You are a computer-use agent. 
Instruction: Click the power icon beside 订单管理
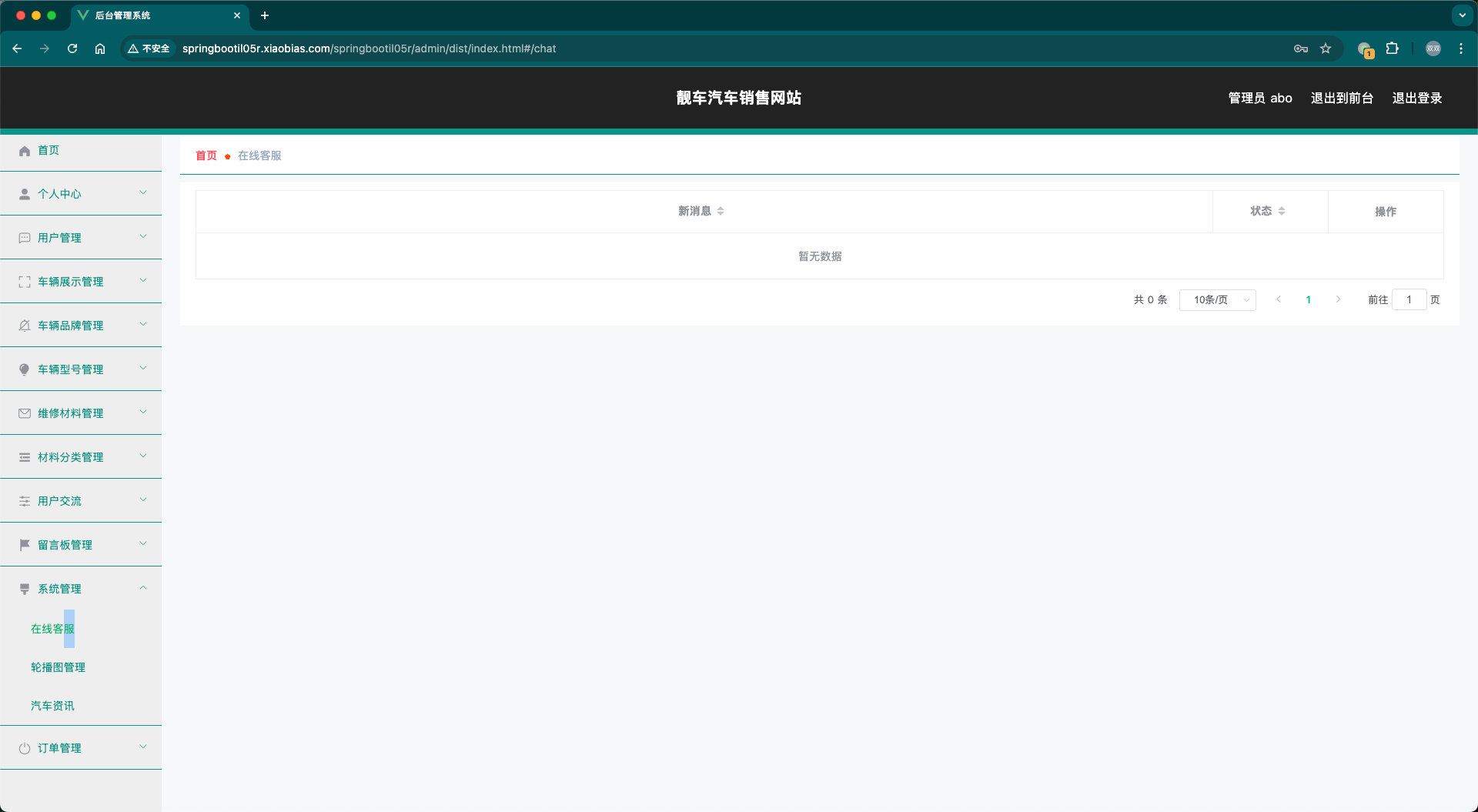pyautogui.click(x=25, y=748)
